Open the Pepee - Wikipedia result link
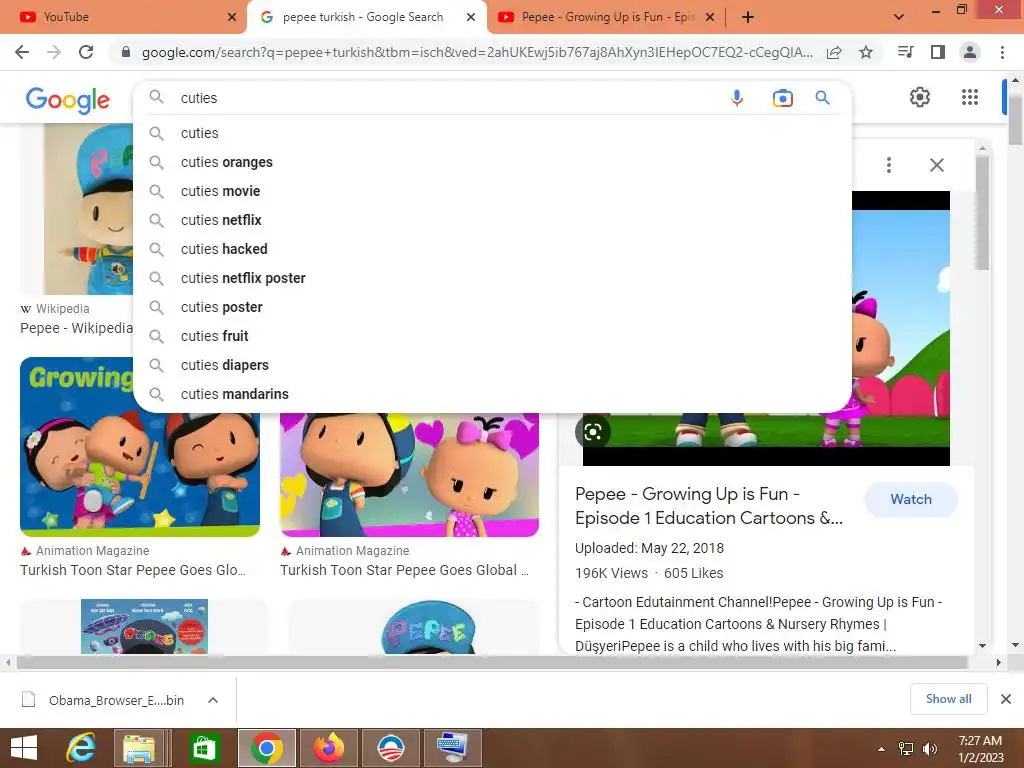The image size is (1024, 768). coord(76,328)
